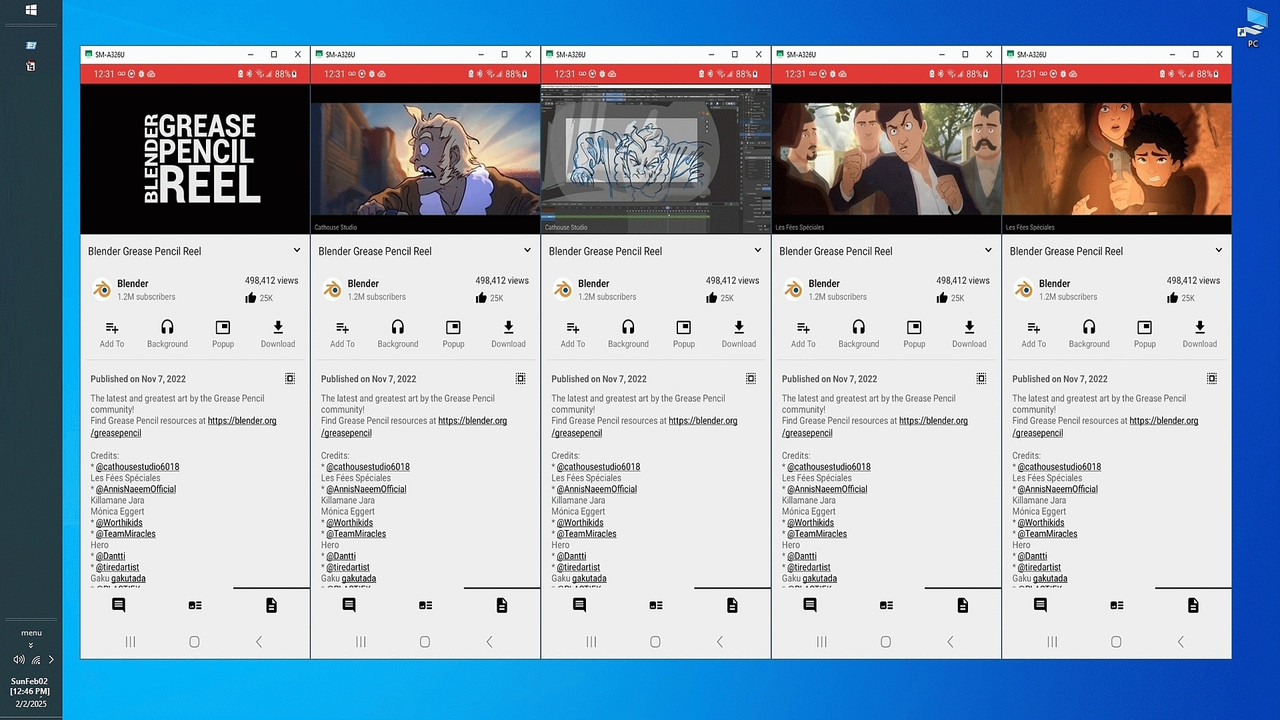Expand the tray arrow beside the network icon
This screenshot has width=1280, height=720.
(x=52, y=660)
